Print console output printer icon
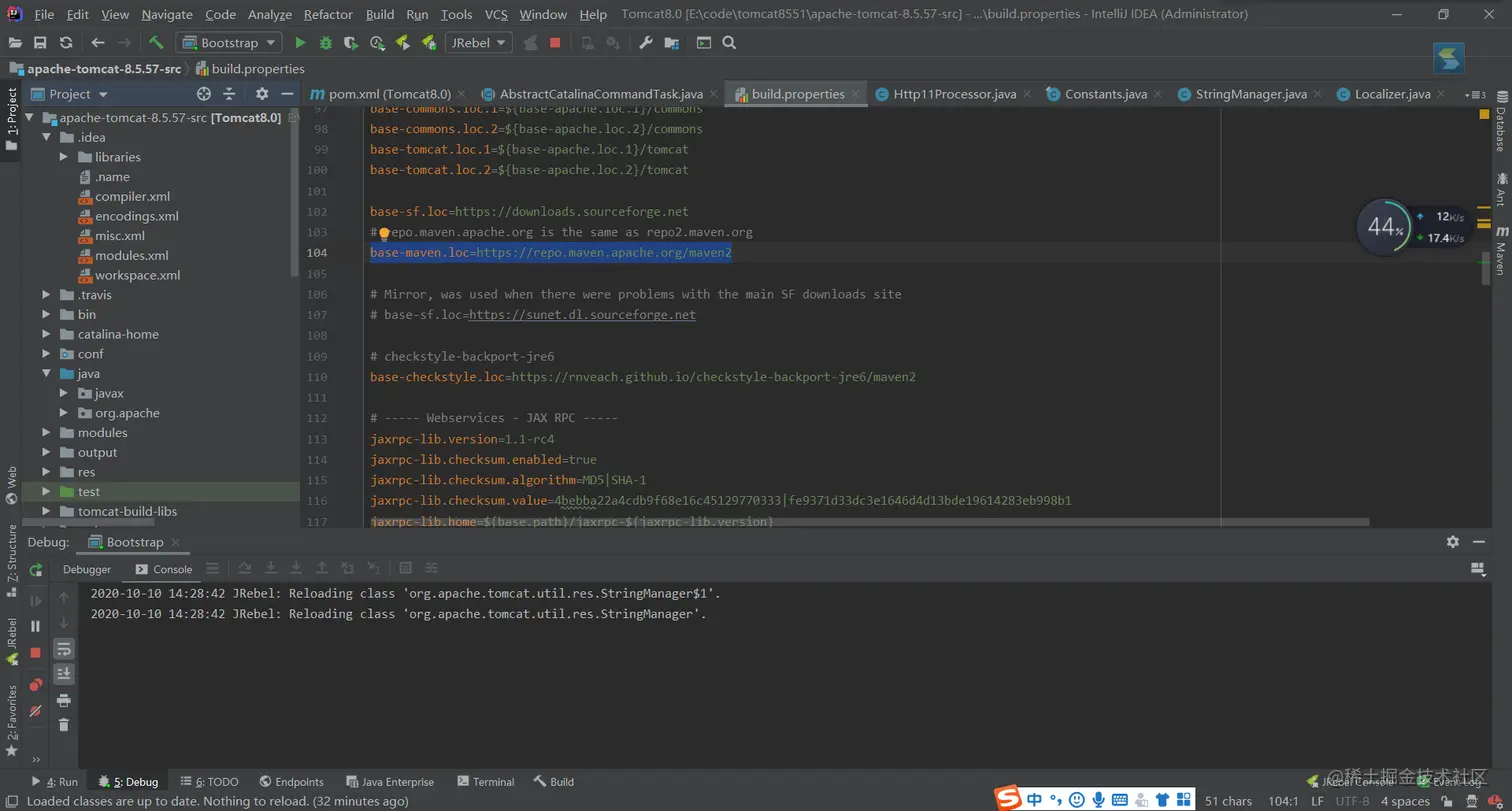The height and width of the screenshot is (811, 1512). pyautogui.click(x=64, y=700)
